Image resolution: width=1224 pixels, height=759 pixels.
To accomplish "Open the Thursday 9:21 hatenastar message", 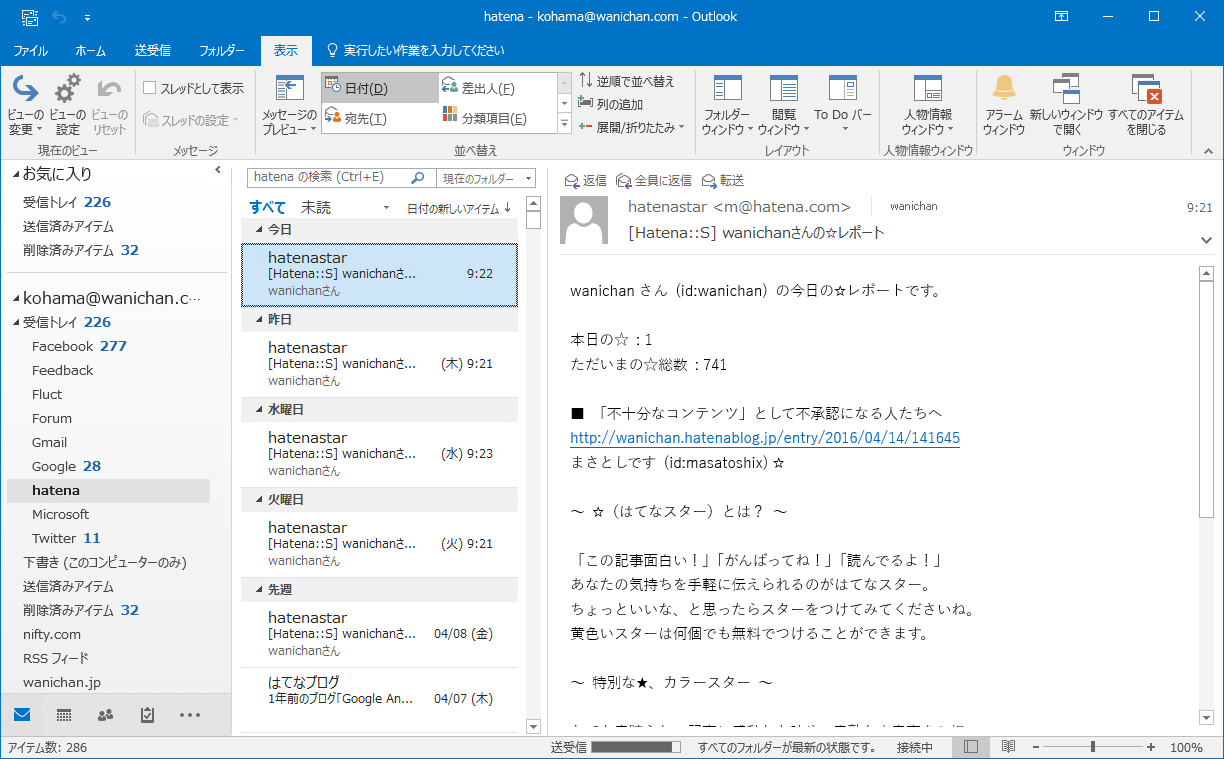I will [x=380, y=365].
